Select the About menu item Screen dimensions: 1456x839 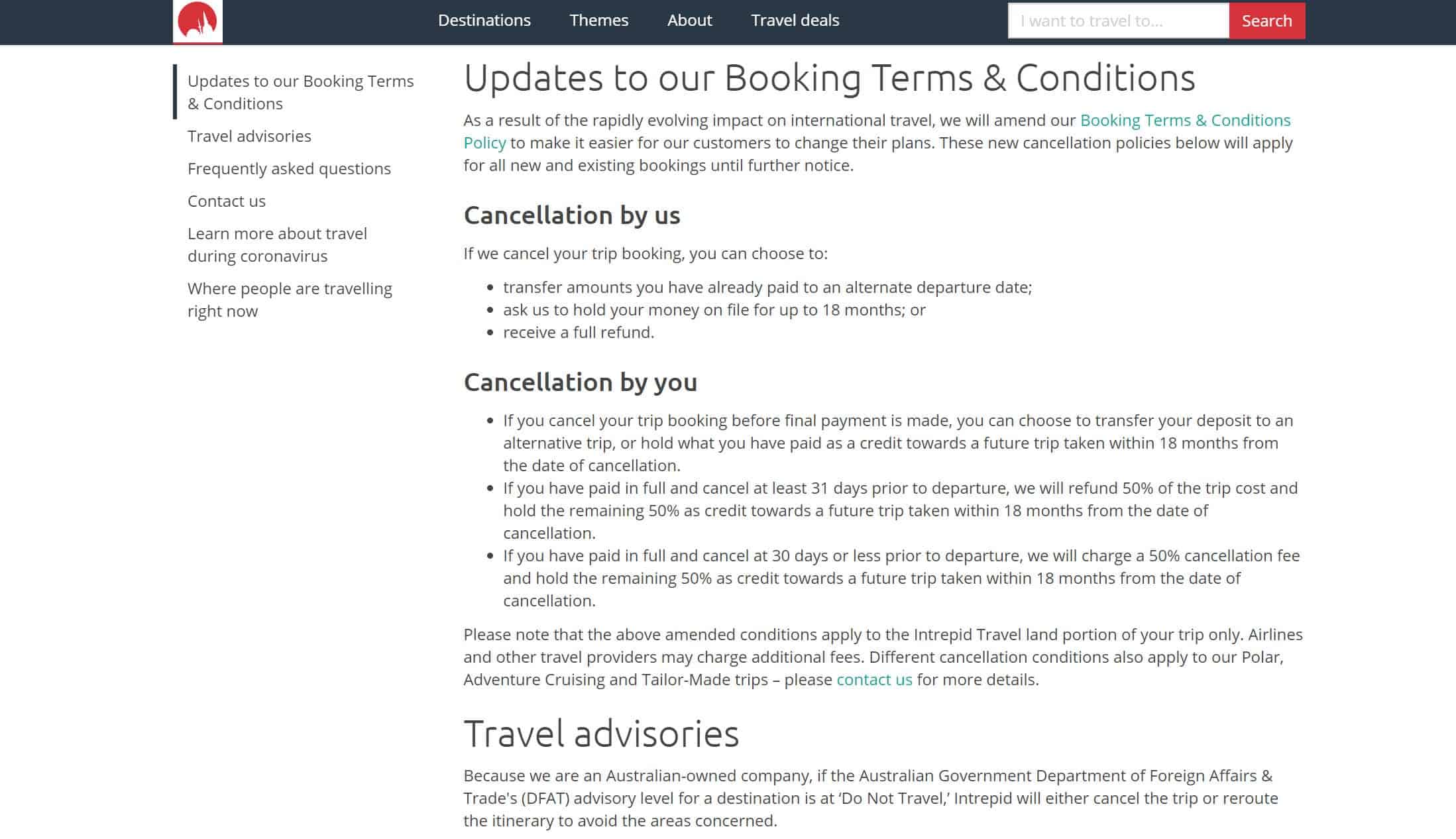690,21
